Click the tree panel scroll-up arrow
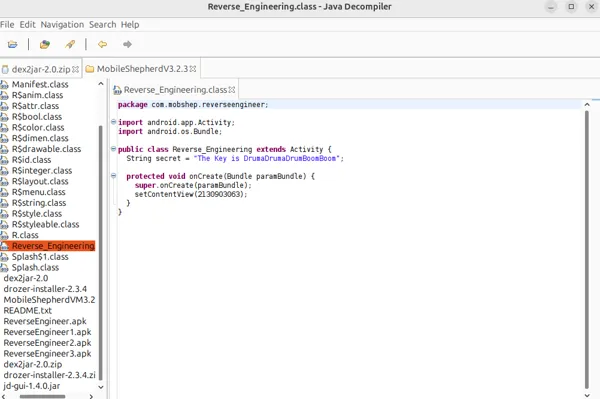Viewport: 600px width, 399px height. [101, 83]
